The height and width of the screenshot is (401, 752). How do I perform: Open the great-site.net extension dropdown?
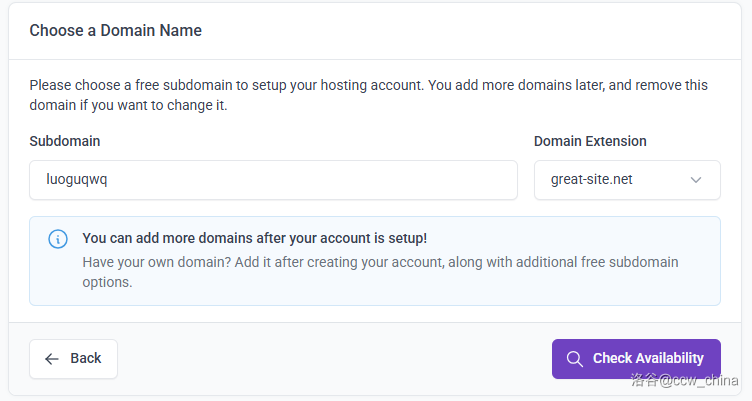(x=626, y=181)
